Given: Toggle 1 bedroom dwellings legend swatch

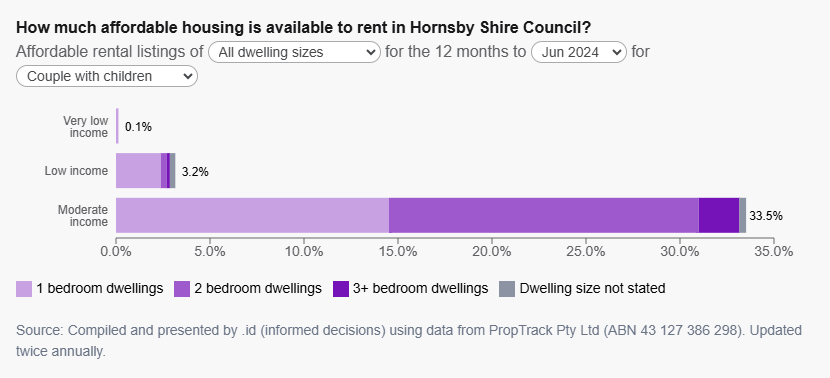Looking at the screenshot, I should (x=24, y=289).
